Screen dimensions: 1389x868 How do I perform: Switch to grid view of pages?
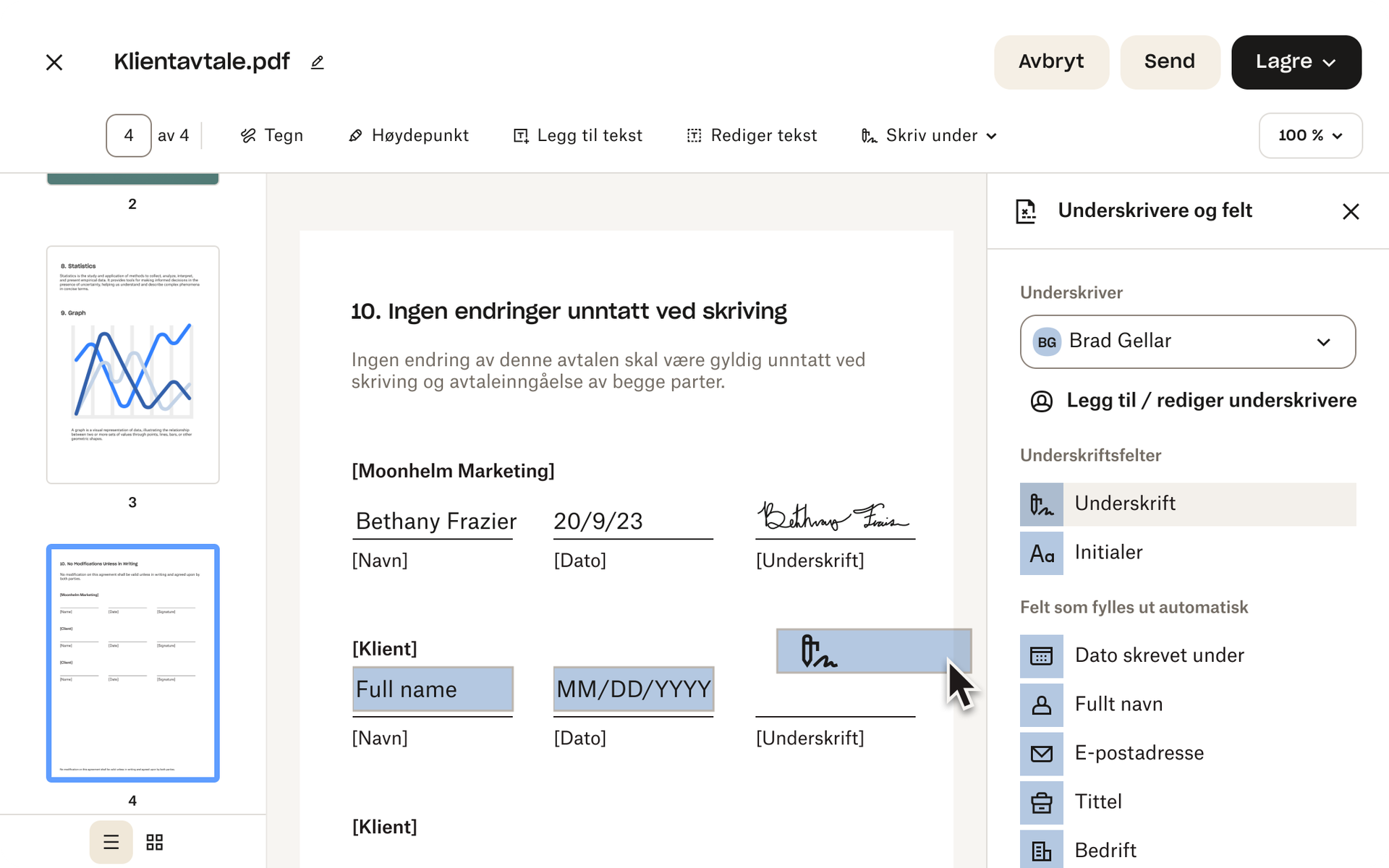154,842
